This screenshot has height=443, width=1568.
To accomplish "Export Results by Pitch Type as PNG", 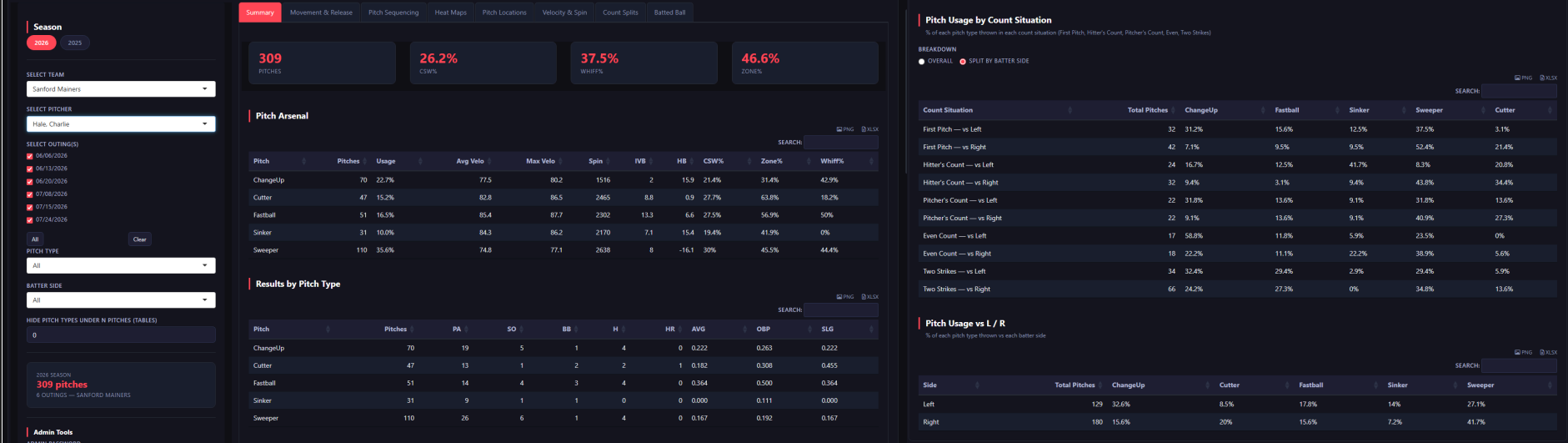I will click(x=845, y=297).
